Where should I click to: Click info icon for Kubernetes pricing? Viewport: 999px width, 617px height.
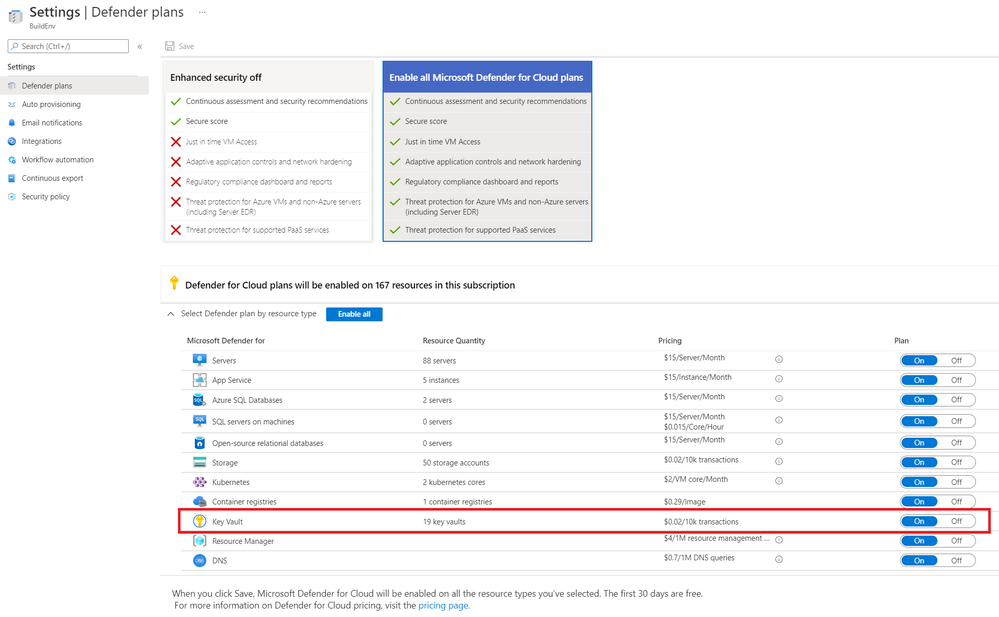[779, 481]
